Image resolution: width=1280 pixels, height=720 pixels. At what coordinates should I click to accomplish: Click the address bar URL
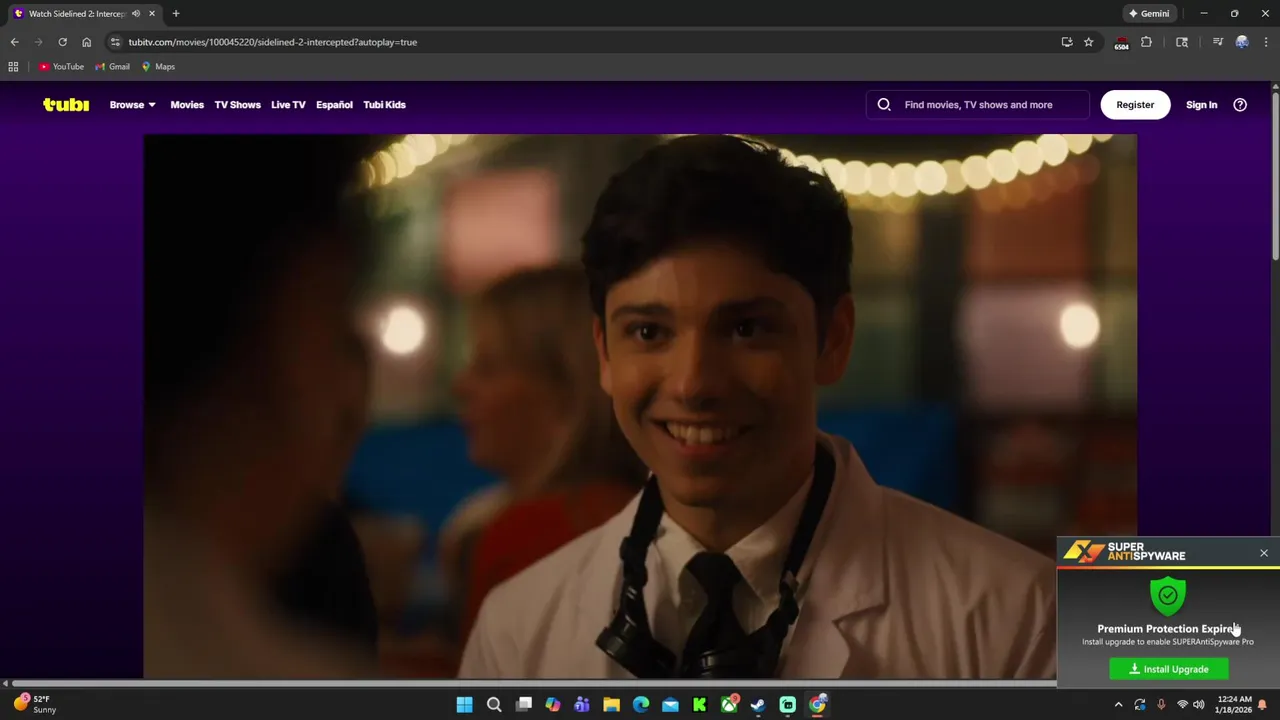[x=272, y=42]
